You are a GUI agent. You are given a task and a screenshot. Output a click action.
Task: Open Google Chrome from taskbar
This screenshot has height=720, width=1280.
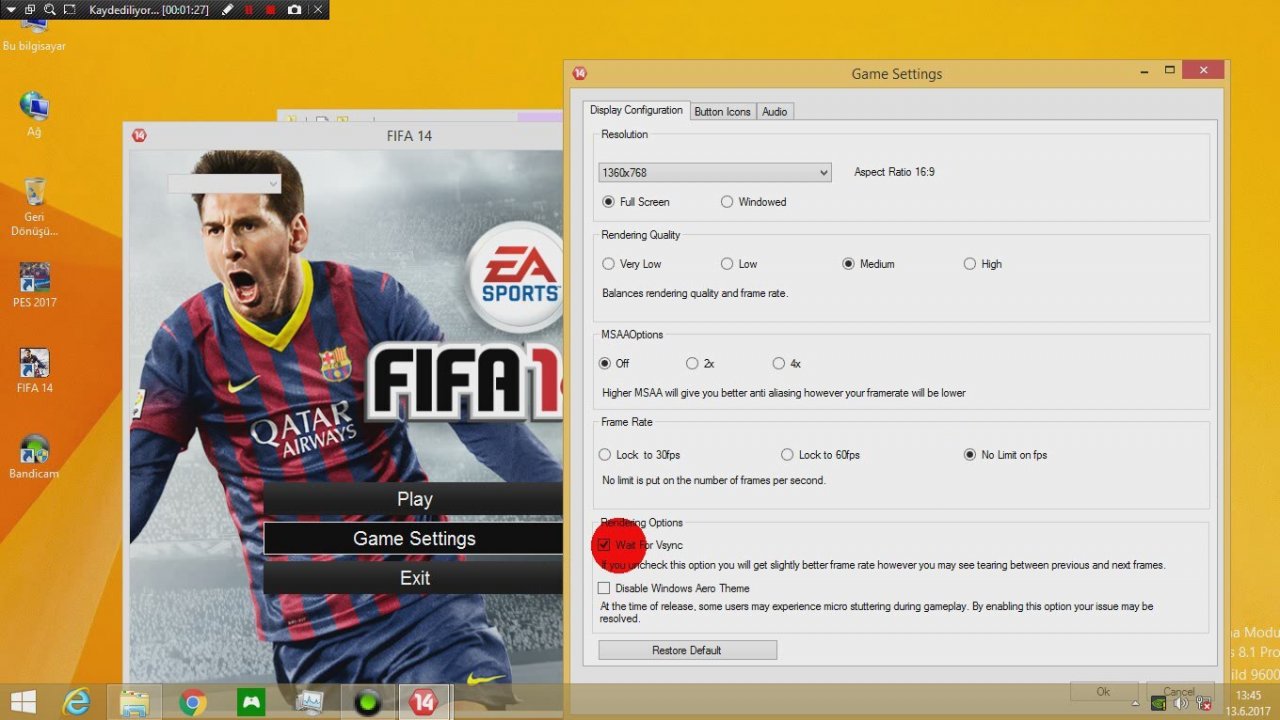[193, 702]
